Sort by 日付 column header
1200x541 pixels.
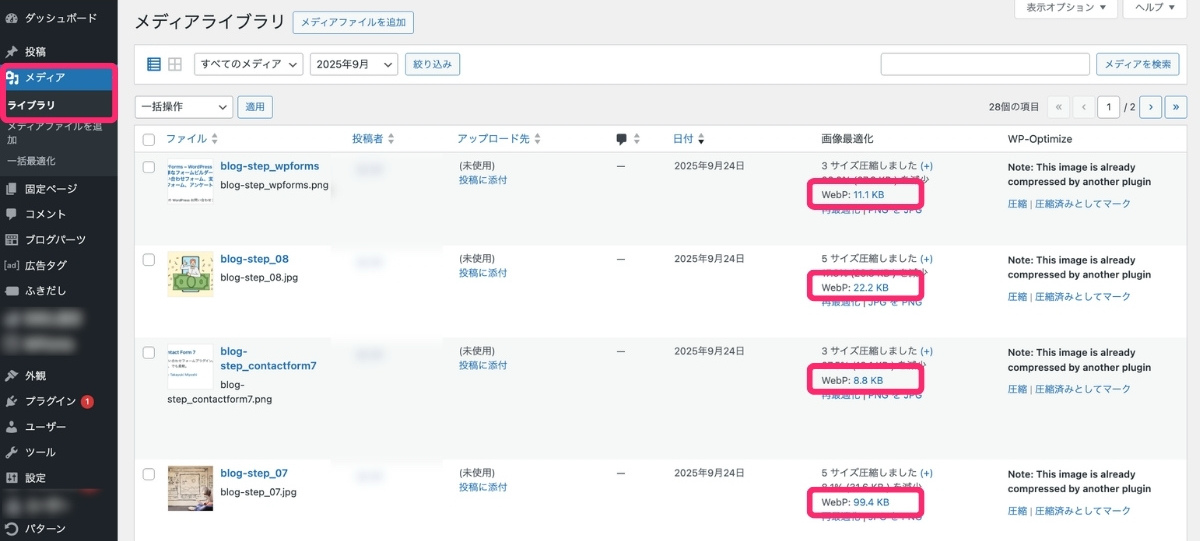click(688, 139)
